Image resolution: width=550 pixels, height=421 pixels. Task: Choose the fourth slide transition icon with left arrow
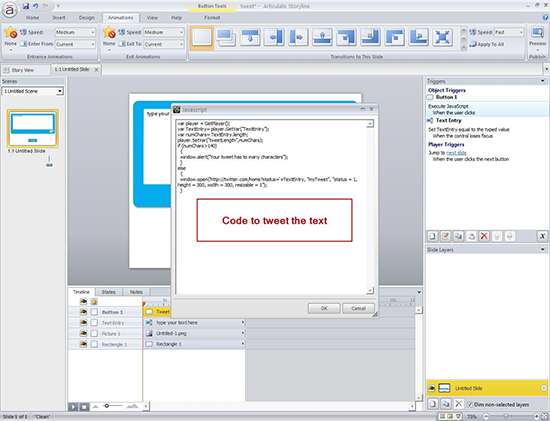[274, 37]
